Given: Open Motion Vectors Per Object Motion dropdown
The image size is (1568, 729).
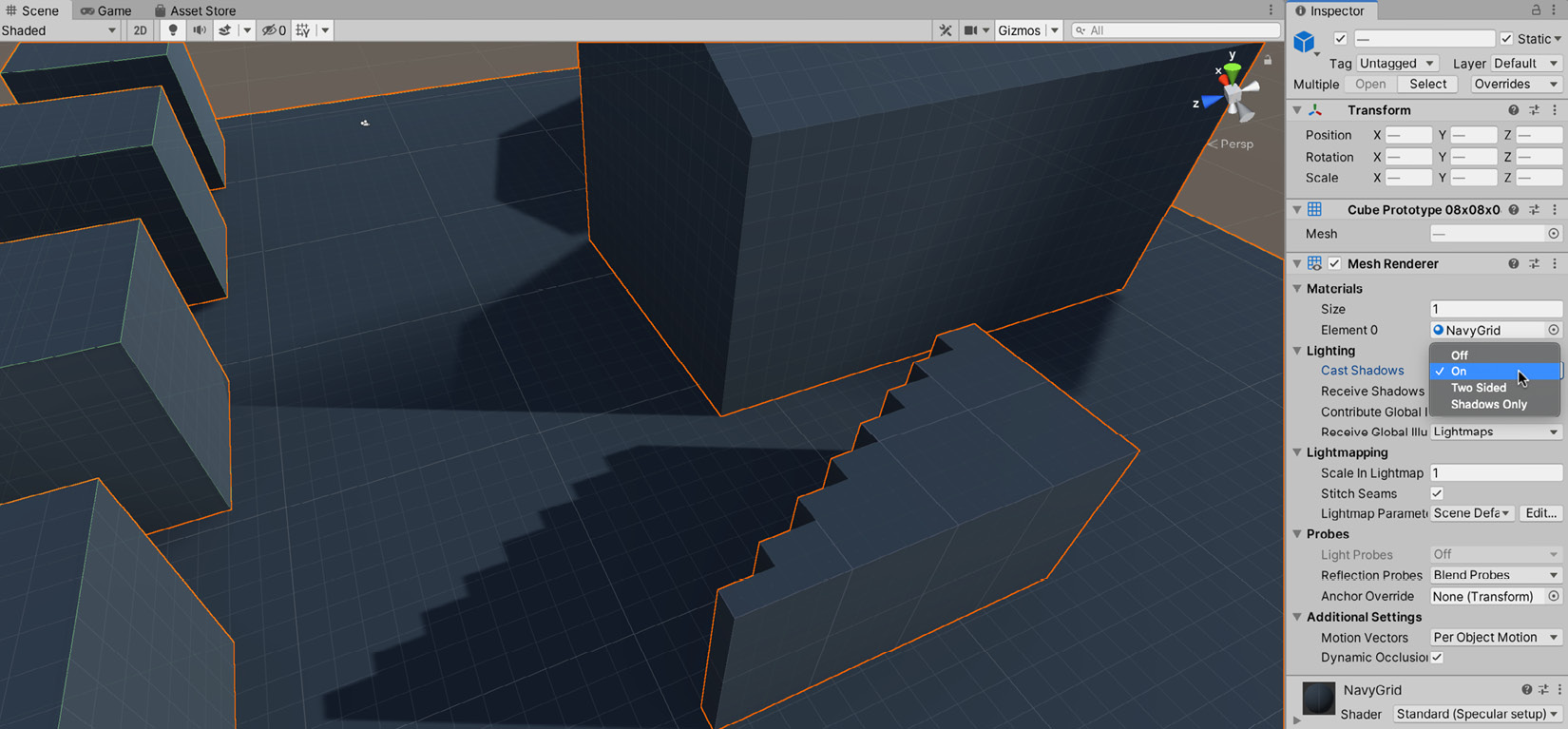Looking at the screenshot, I should pos(1496,637).
